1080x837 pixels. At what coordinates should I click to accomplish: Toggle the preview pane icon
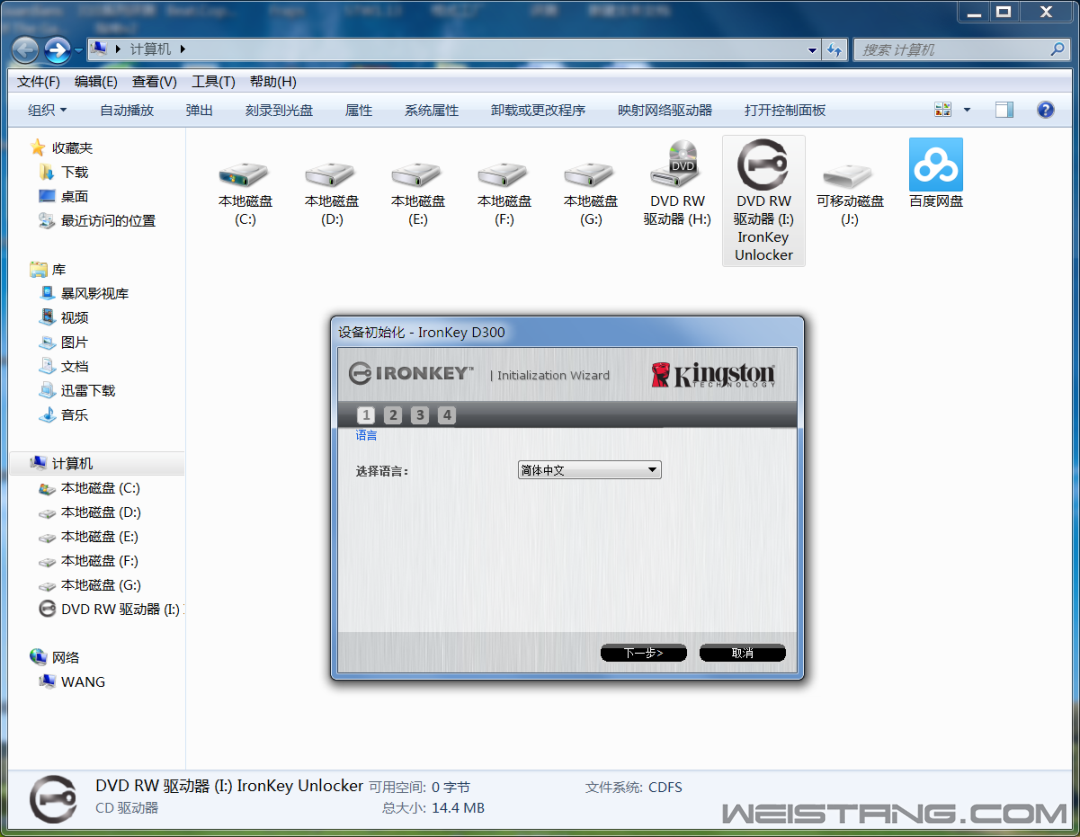pyautogui.click(x=1004, y=110)
